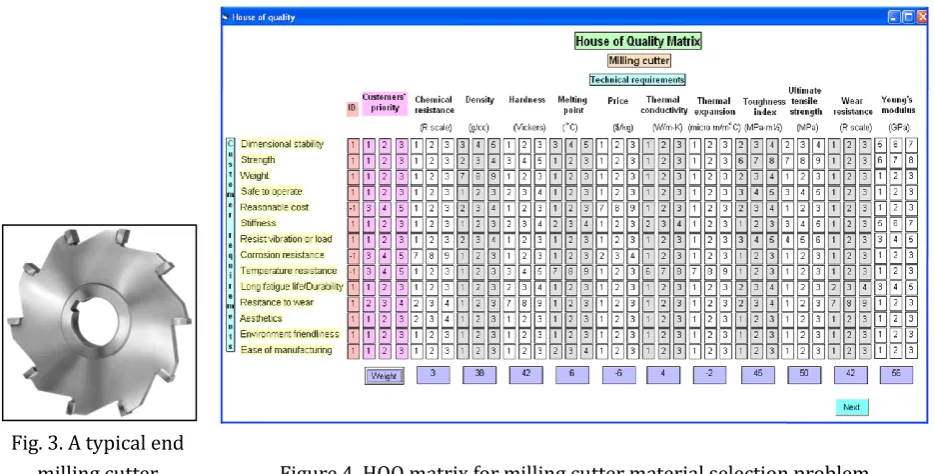
Task: Click the Safe to operate requirement label
Action: click(271, 191)
